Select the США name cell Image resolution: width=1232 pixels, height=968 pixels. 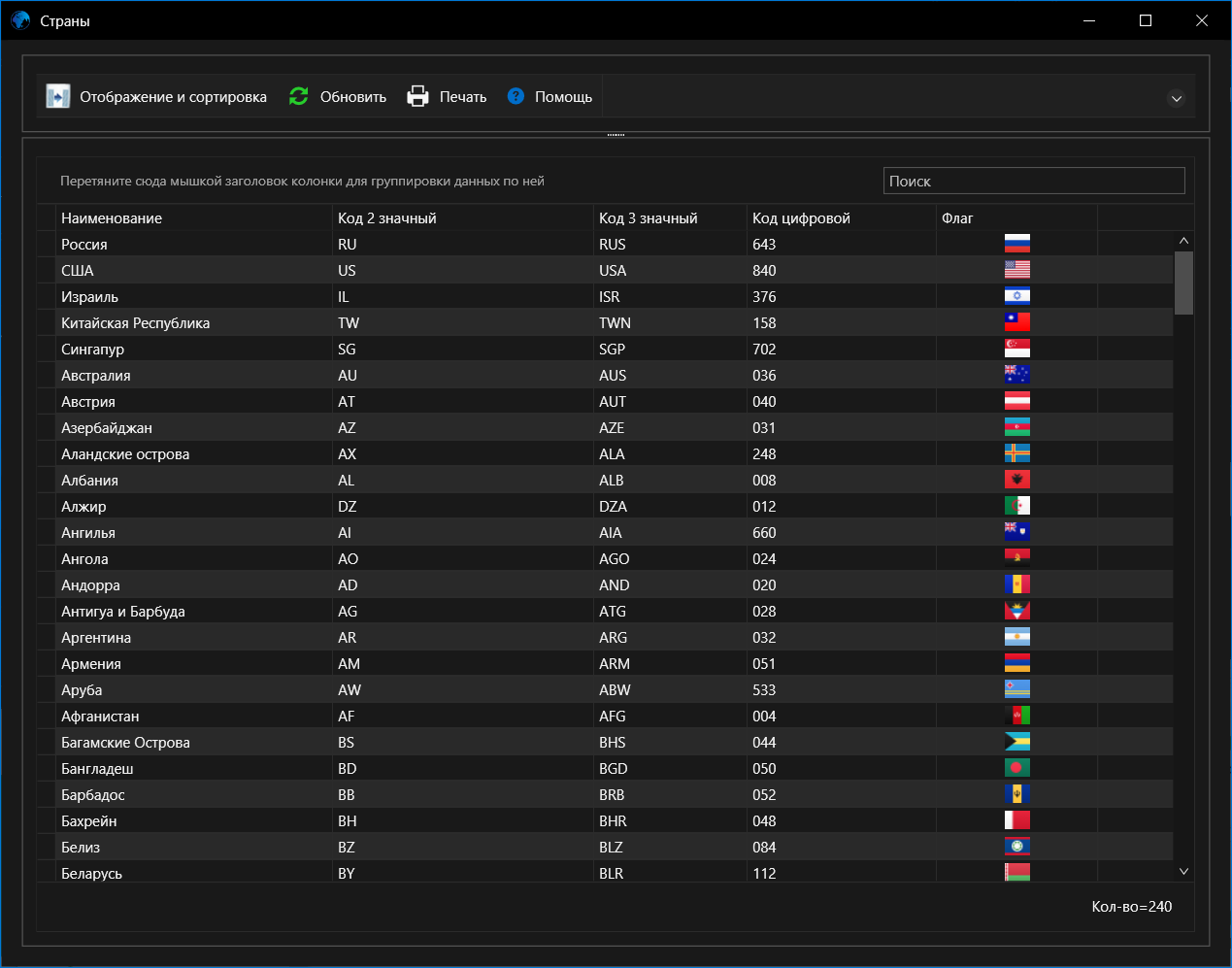tap(195, 270)
